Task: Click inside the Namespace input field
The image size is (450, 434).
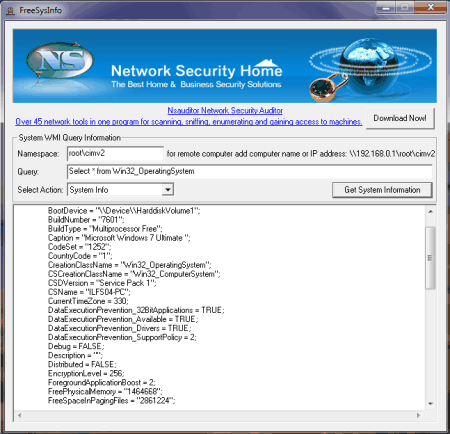Action: pyautogui.click(x=115, y=153)
